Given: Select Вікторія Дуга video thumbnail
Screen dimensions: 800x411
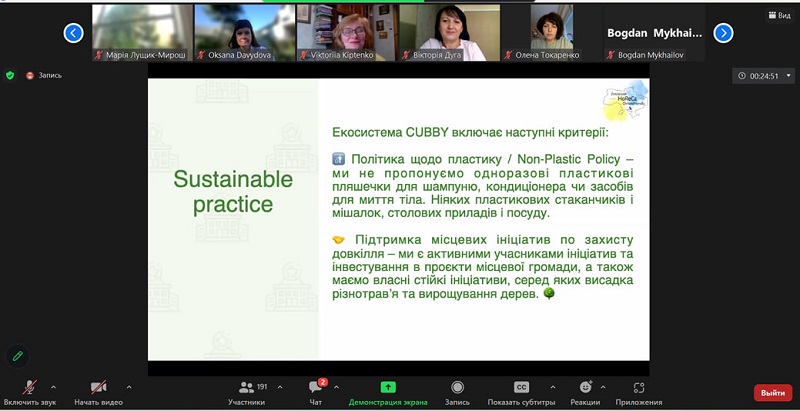Looking at the screenshot, I should coord(449,33).
